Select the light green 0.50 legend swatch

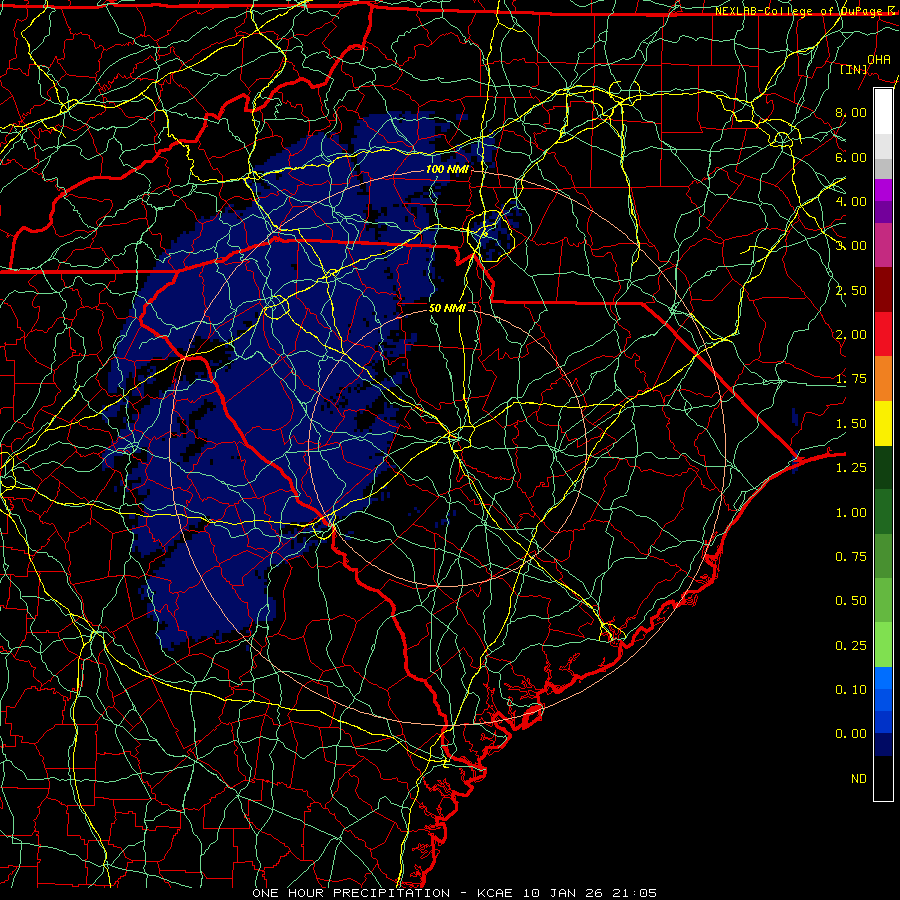coord(883,600)
